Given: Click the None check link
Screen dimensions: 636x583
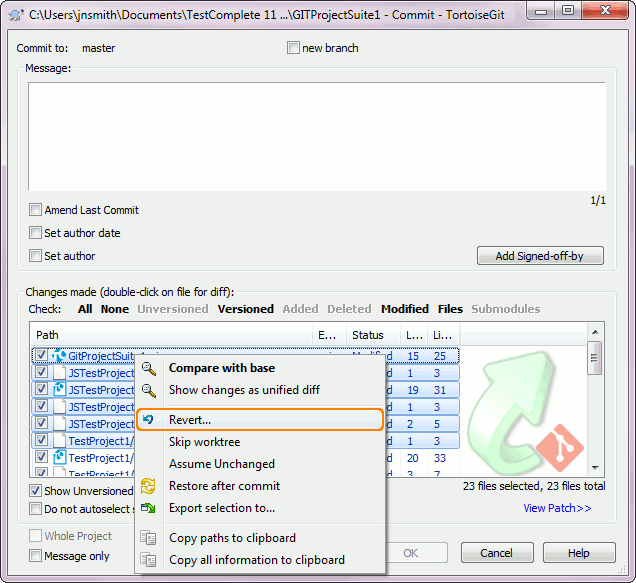Looking at the screenshot, I should [x=115, y=309].
